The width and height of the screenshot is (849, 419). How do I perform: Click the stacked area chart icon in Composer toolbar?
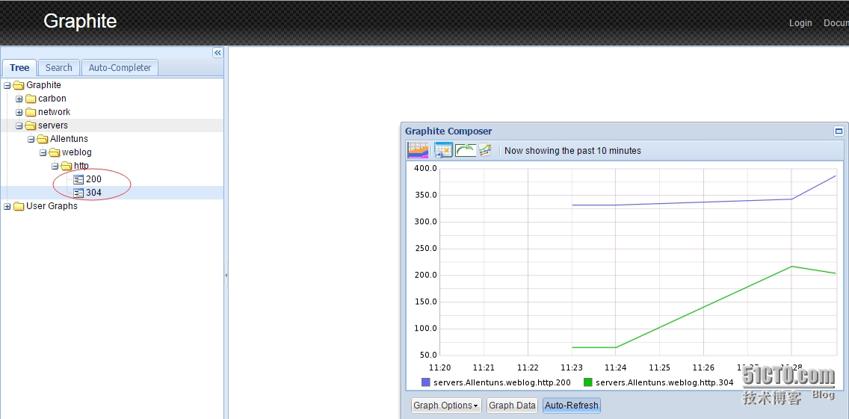click(x=417, y=150)
